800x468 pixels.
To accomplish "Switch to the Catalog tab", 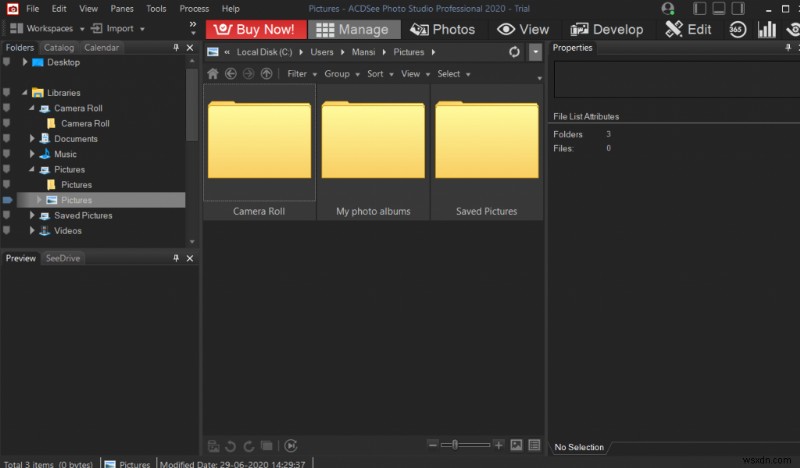I will coord(59,47).
